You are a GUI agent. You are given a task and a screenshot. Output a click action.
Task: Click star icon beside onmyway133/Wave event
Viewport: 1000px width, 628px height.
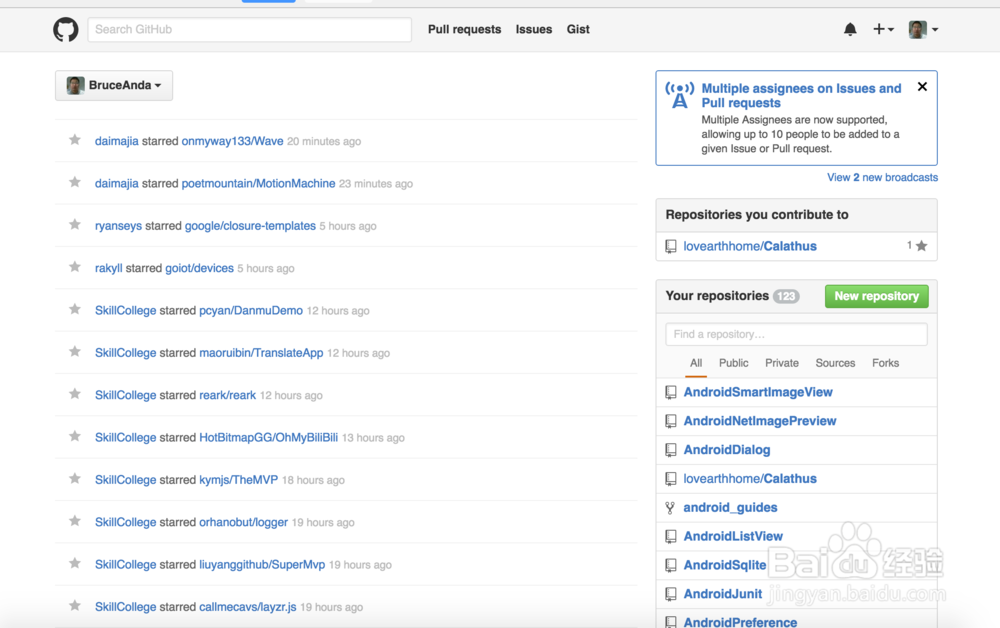click(x=75, y=140)
